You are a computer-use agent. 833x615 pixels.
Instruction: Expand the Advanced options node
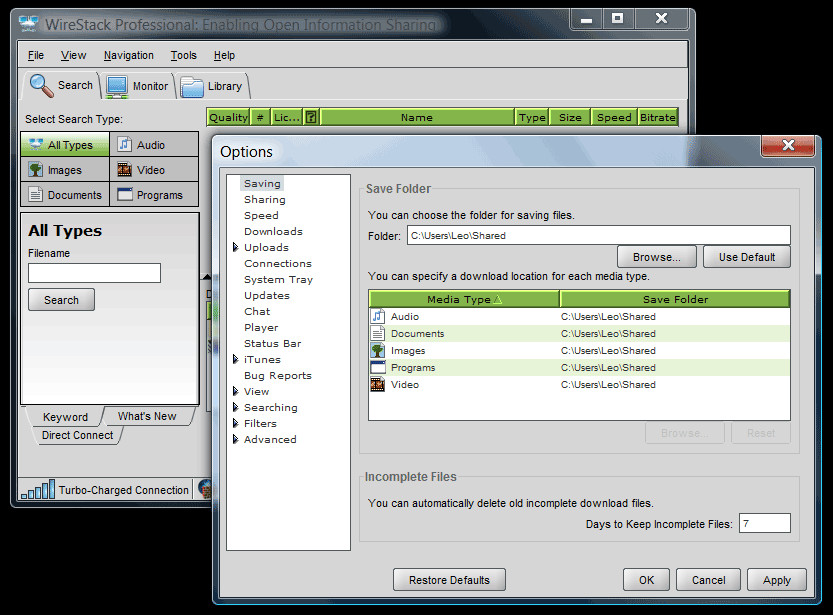point(235,439)
